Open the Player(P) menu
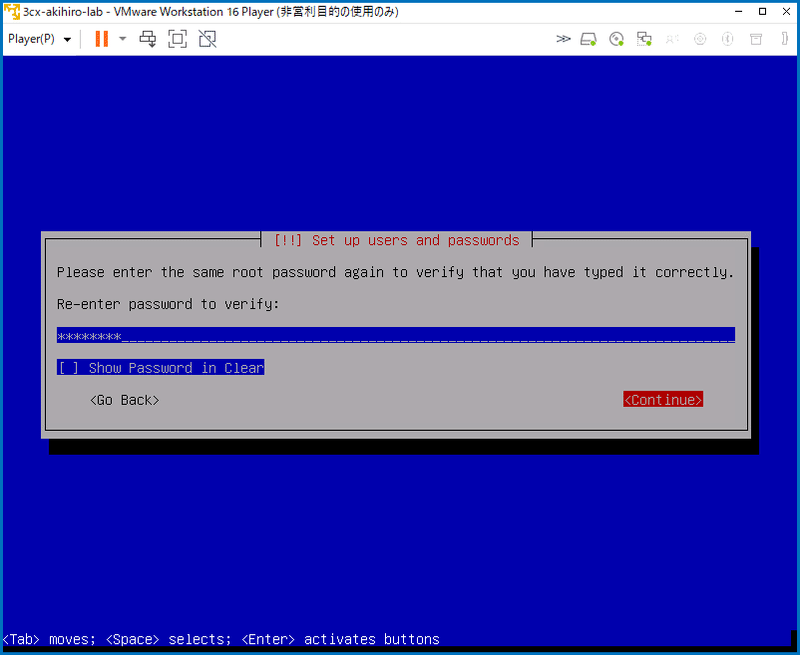The image size is (800, 655). 39,39
